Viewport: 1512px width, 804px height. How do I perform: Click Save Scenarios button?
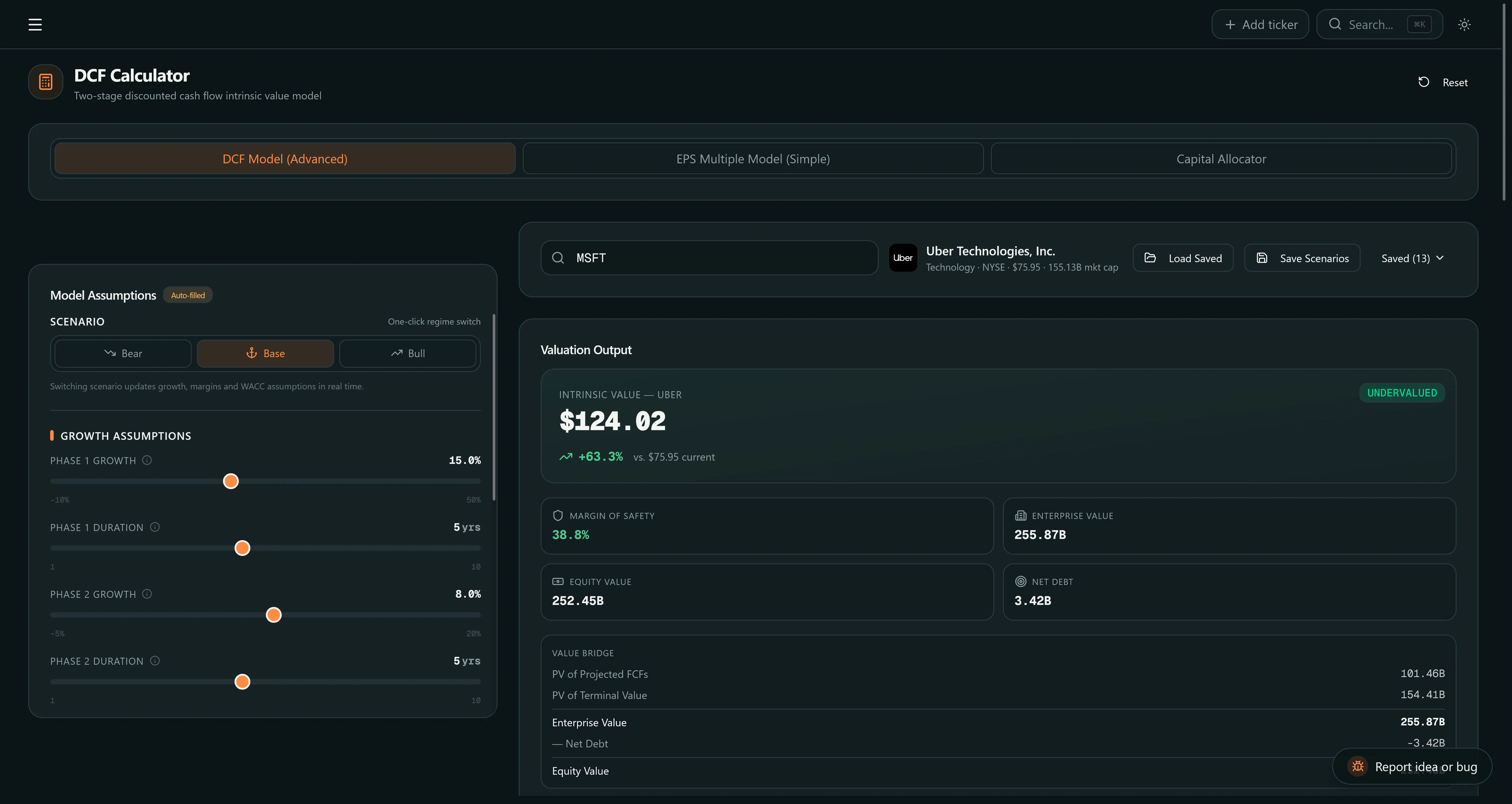point(1303,258)
